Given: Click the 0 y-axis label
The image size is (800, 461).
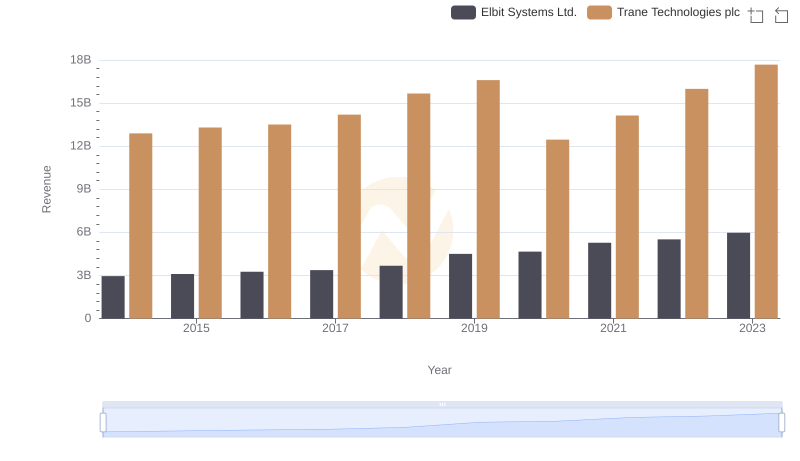Looking at the screenshot, I should (x=88, y=318).
